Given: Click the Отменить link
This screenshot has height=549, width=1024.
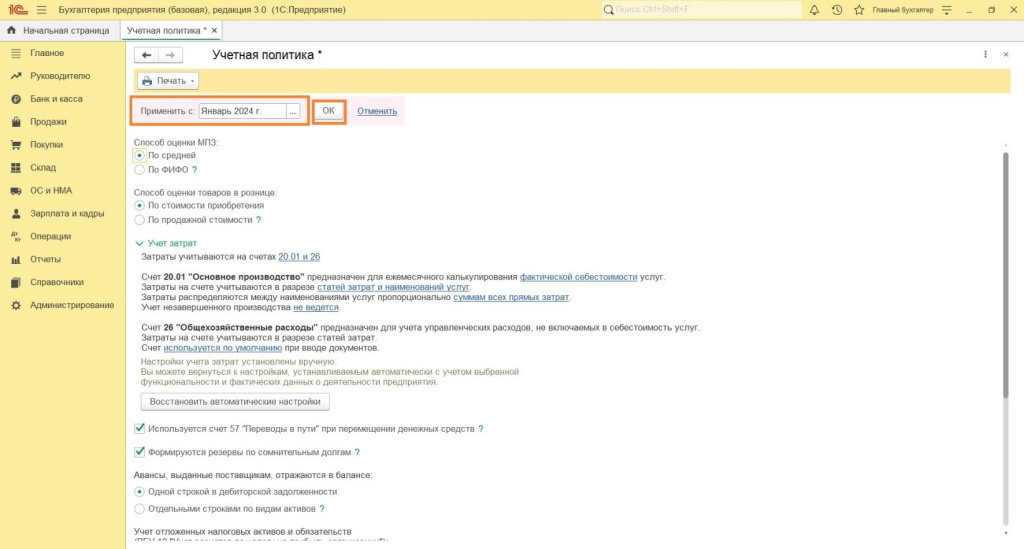Looking at the screenshot, I should (377, 111).
